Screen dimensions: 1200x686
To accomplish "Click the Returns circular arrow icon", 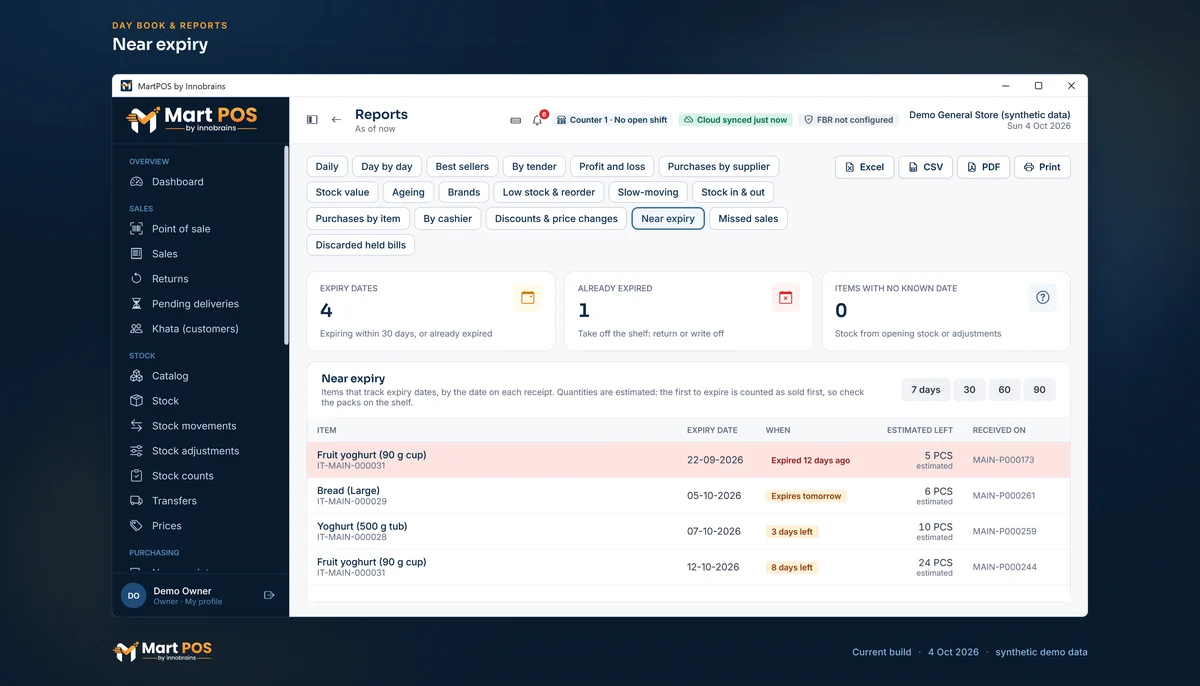I will pos(137,279).
